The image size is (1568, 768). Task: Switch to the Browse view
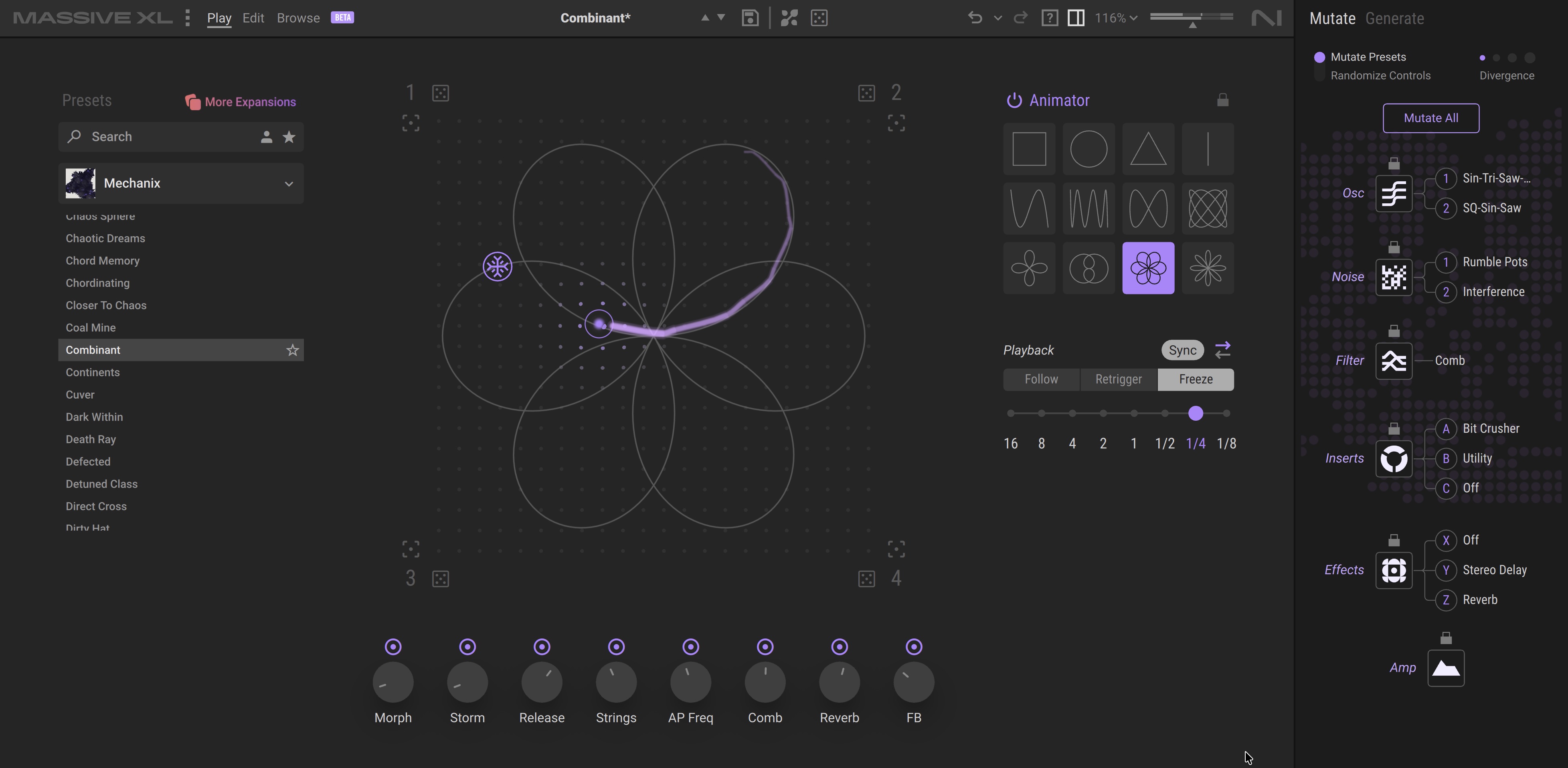pyautogui.click(x=298, y=18)
